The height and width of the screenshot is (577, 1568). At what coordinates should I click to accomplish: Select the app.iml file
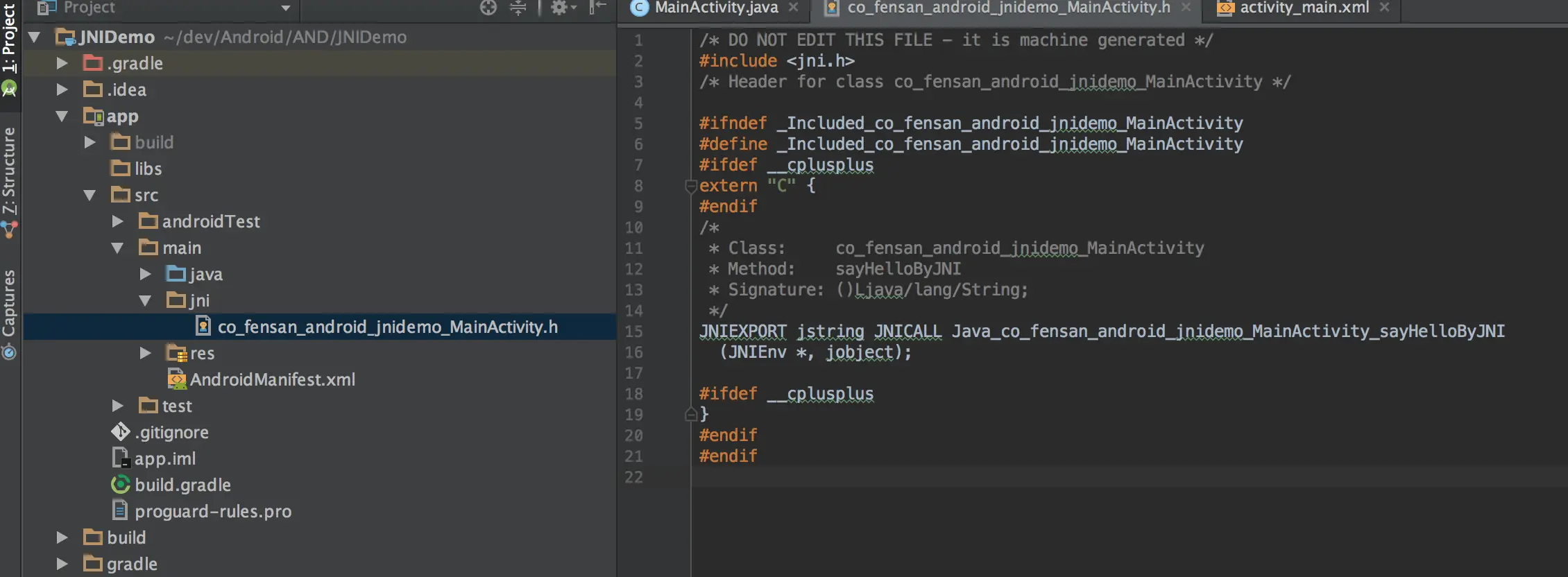(x=165, y=458)
